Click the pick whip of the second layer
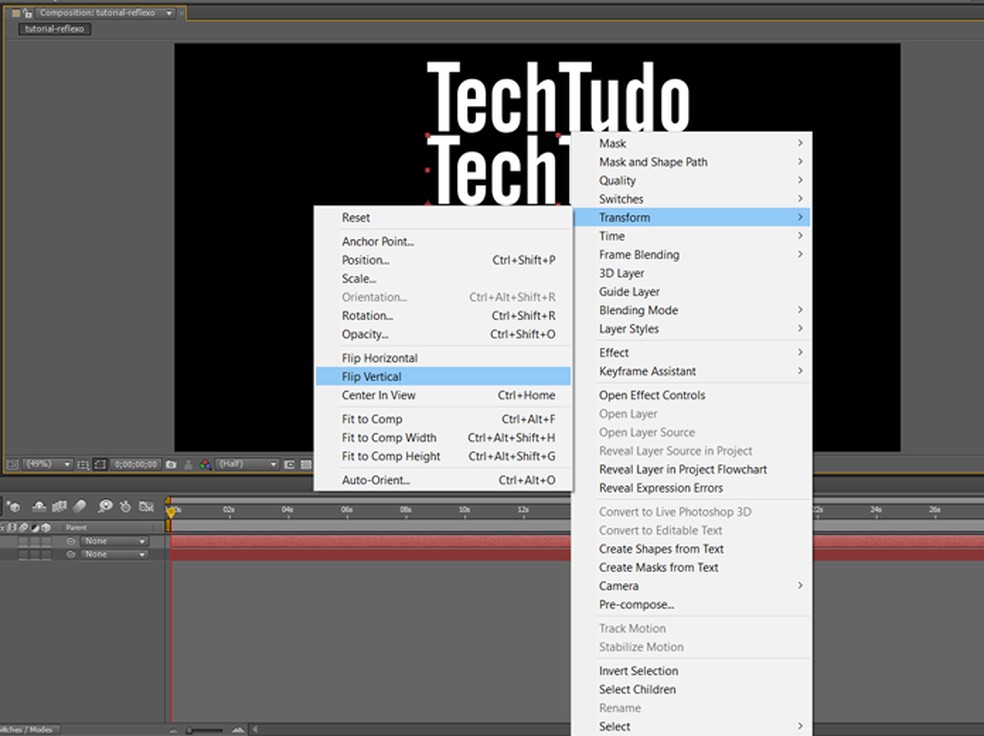Image resolution: width=984 pixels, height=736 pixels. click(71, 555)
